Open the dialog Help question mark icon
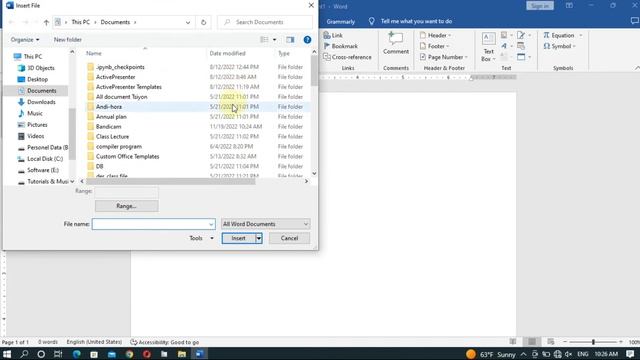Screen dimensions: 640x360 coord(307,40)
